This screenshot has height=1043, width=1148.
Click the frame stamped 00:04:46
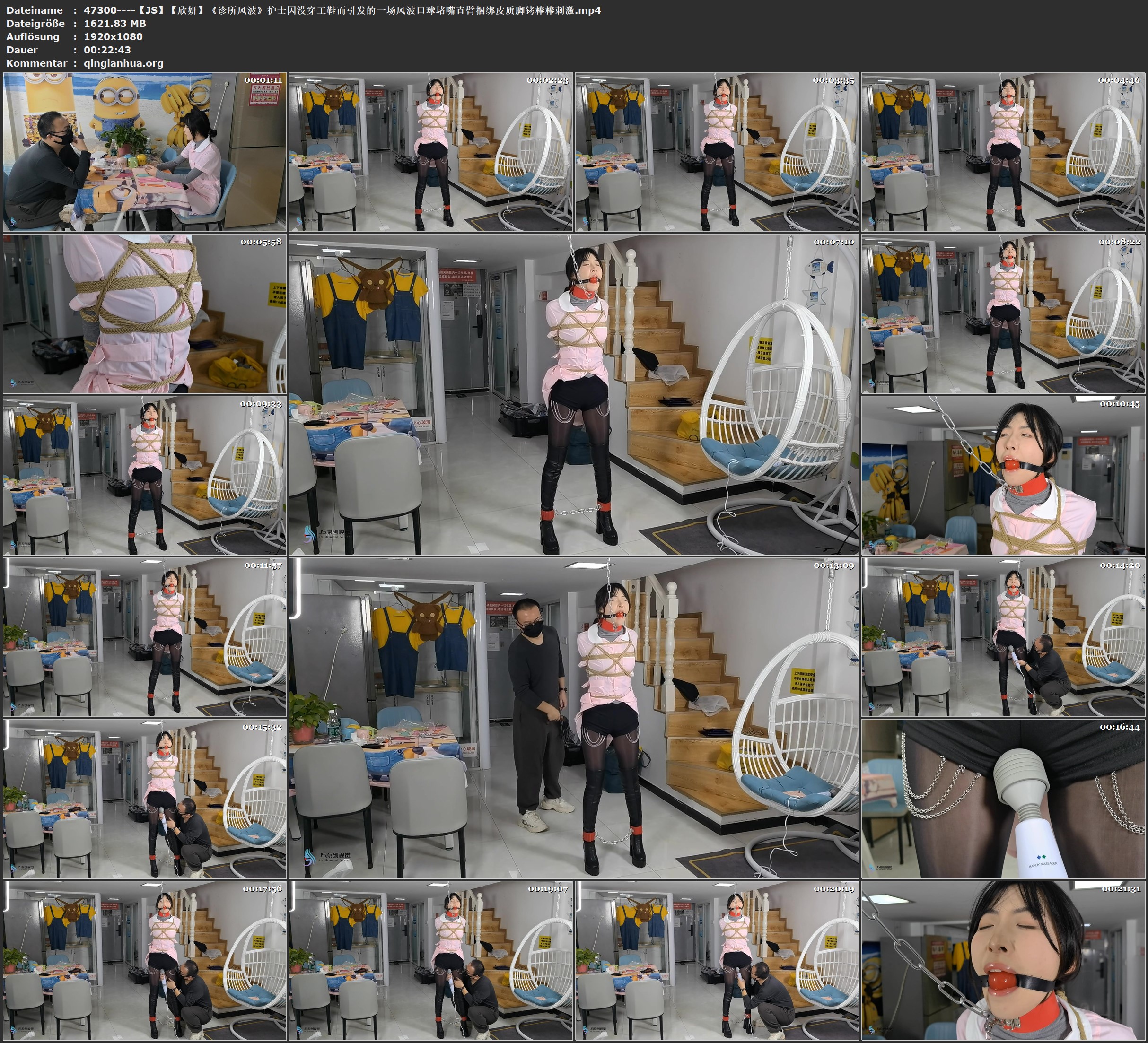pyautogui.click(x=1003, y=152)
